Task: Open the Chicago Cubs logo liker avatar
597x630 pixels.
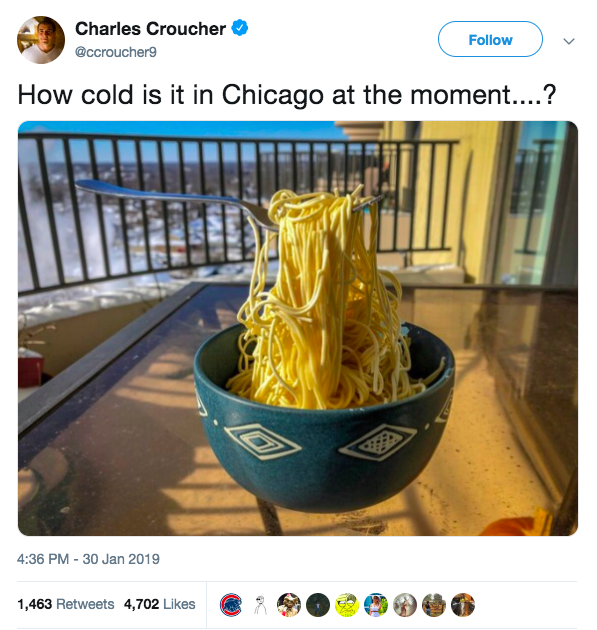Action: 231,605
